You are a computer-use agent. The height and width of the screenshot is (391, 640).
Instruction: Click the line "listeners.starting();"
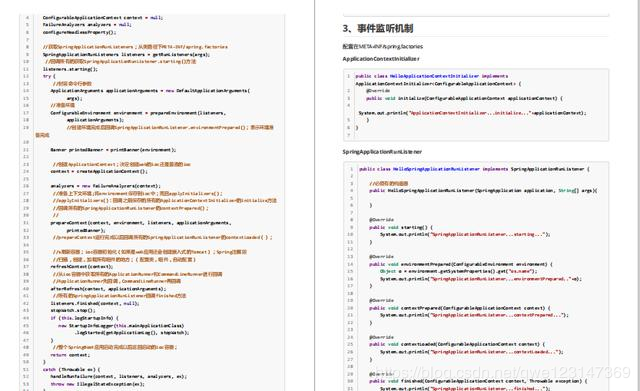pos(70,69)
